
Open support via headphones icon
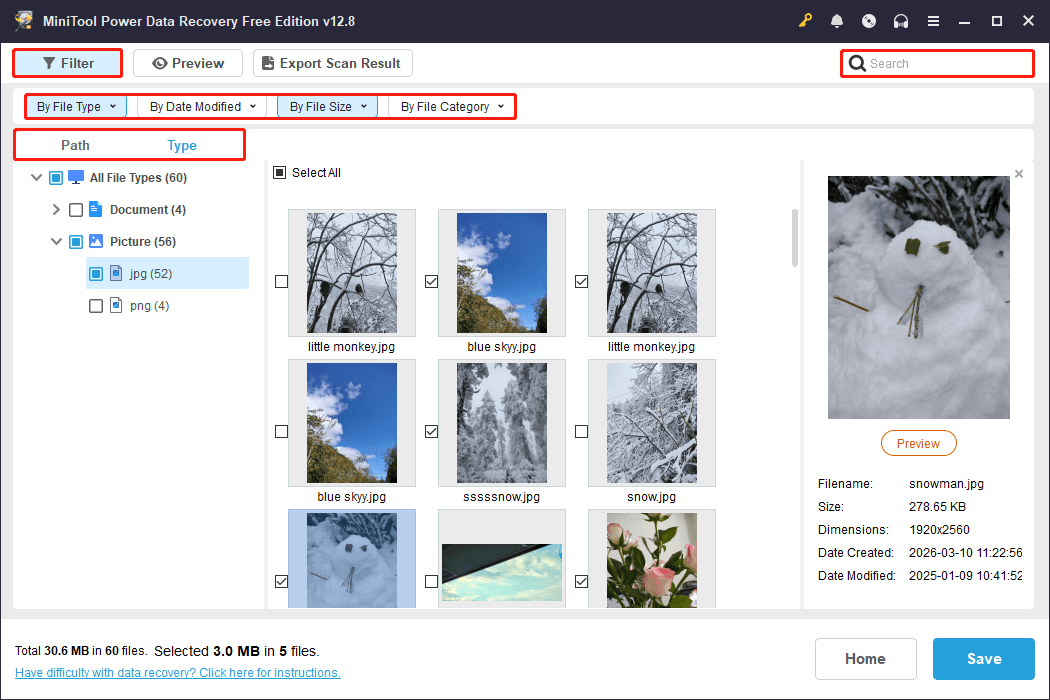coord(901,21)
